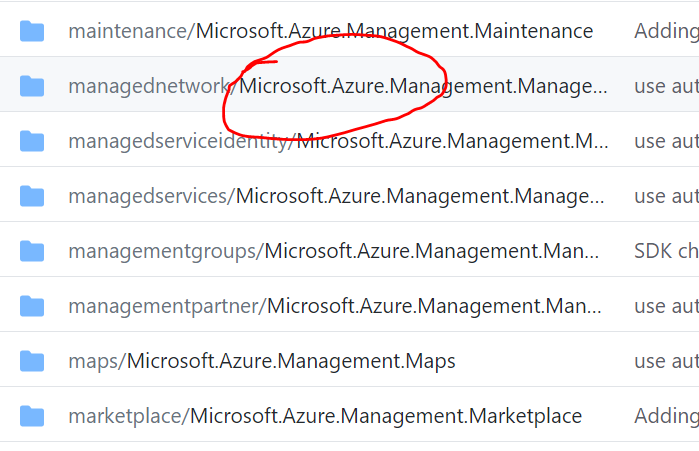The height and width of the screenshot is (451, 699).
Task: View the 'Adding' commit message for marketplace
Action: point(666,416)
